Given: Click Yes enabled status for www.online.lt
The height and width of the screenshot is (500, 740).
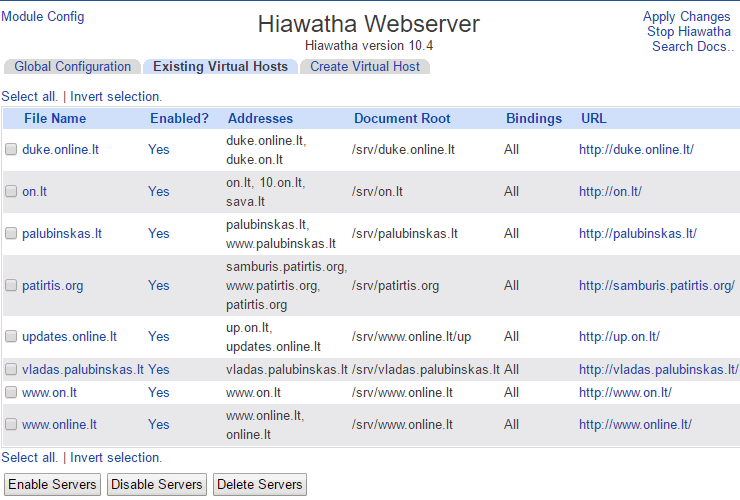Looking at the screenshot, I should coord(159,424).
